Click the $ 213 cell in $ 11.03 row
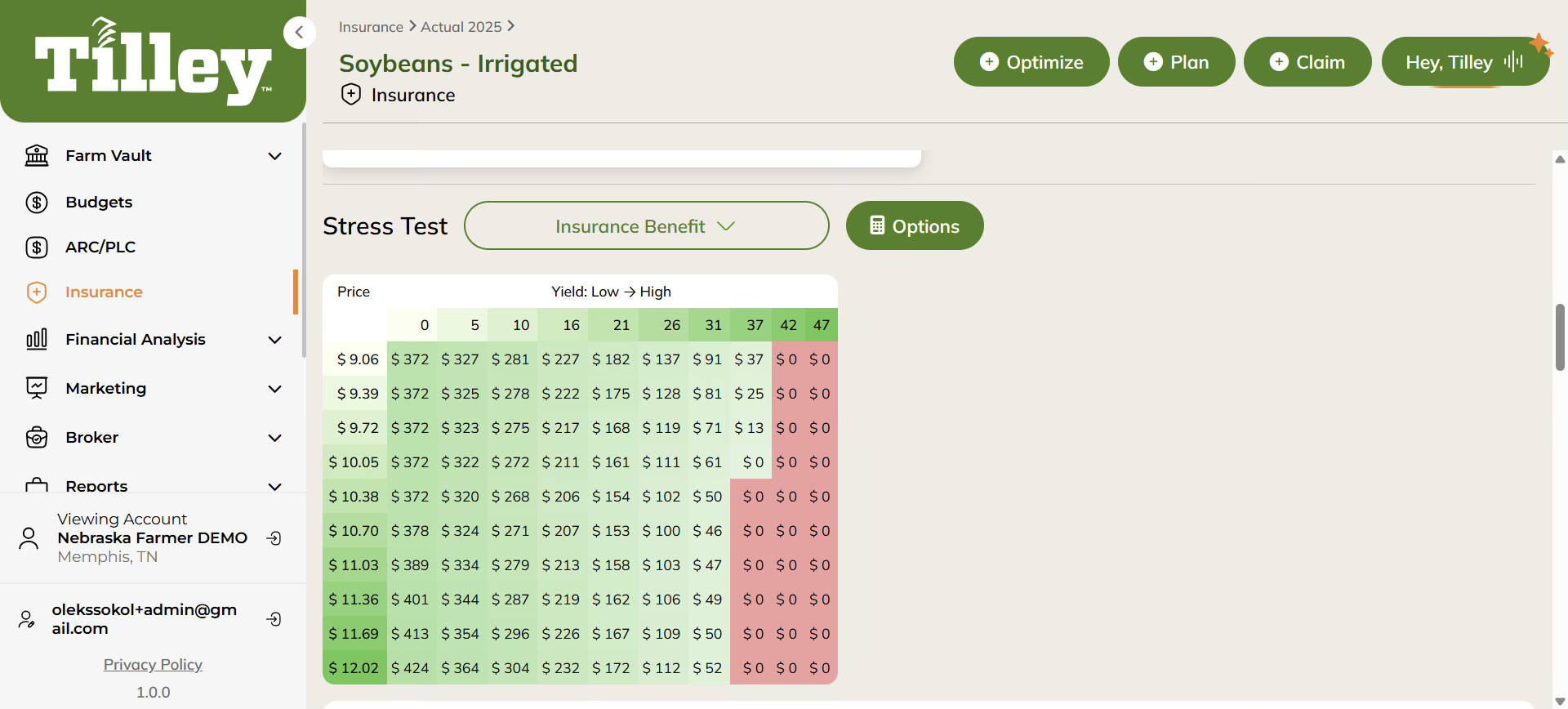The height and width of the screenshot is (709, 1568). point(562,564)
